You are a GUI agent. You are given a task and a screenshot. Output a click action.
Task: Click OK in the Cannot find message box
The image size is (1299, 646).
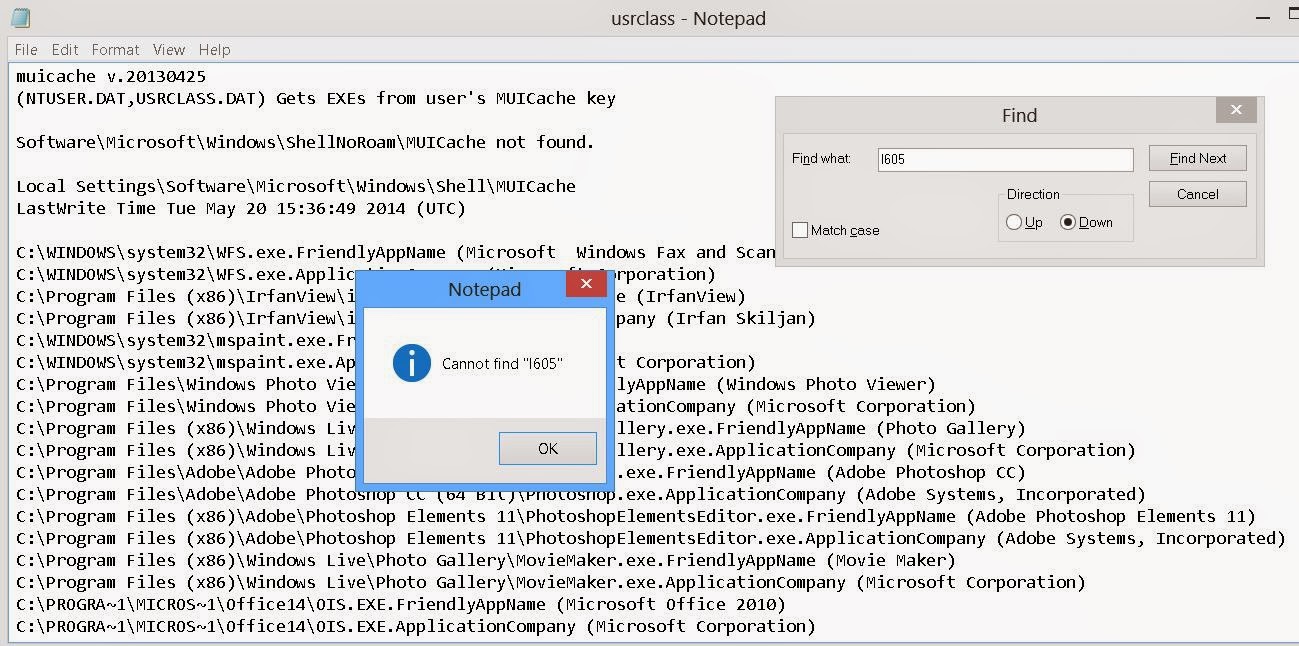click(x=548, y=448)
